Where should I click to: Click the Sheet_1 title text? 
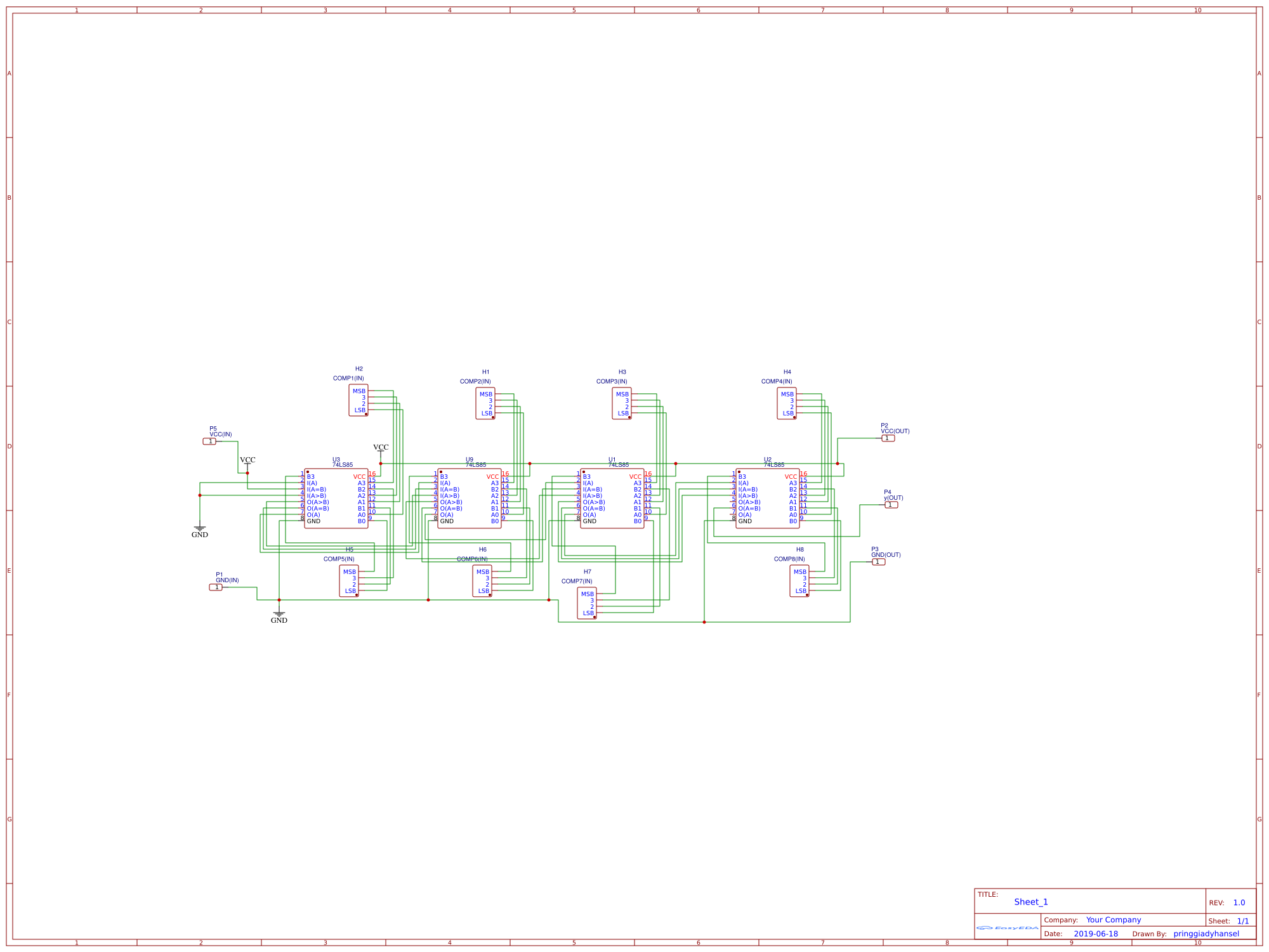(1031, 902)
